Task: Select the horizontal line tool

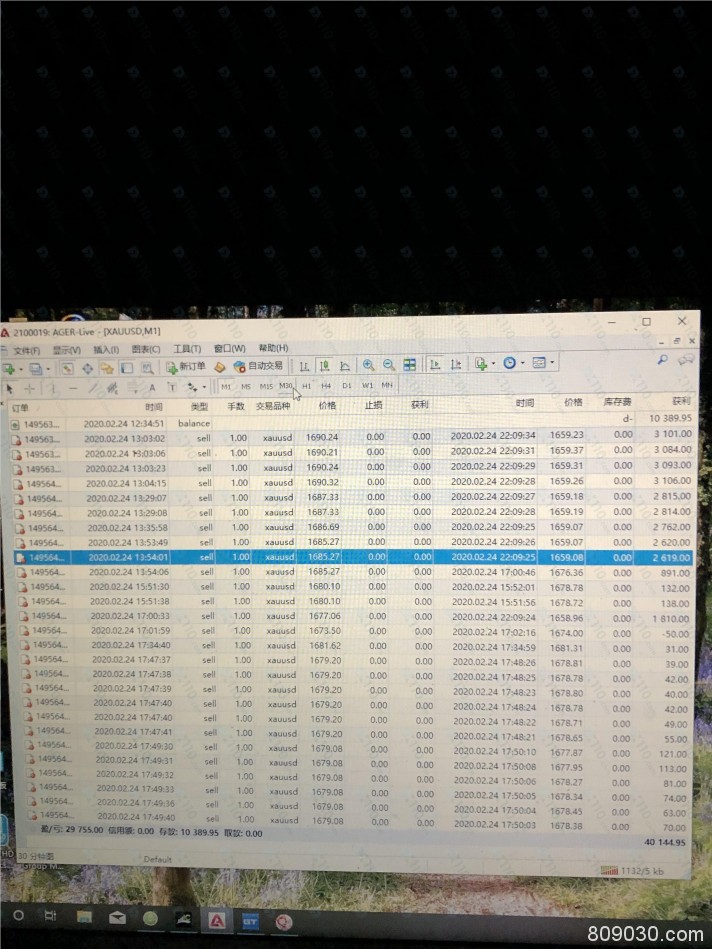Action: pos(73,388)
